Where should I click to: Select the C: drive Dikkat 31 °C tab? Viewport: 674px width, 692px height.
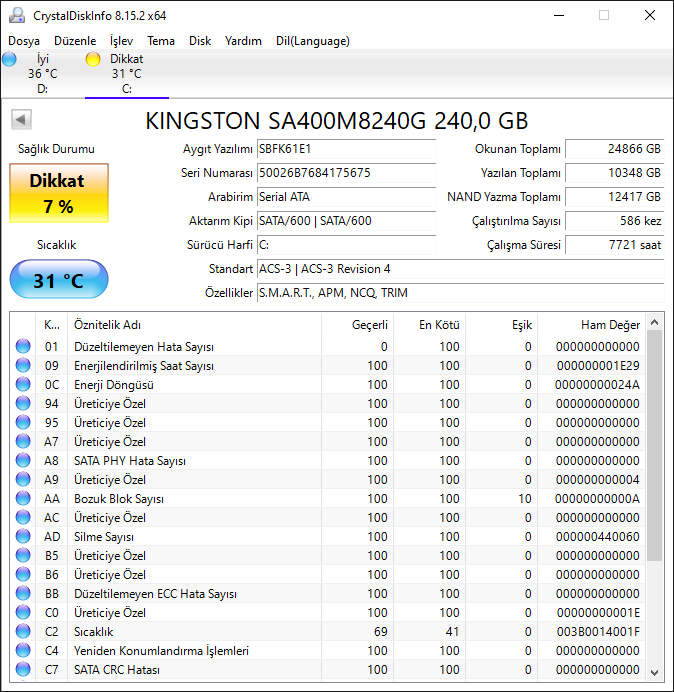click(127, 73)
